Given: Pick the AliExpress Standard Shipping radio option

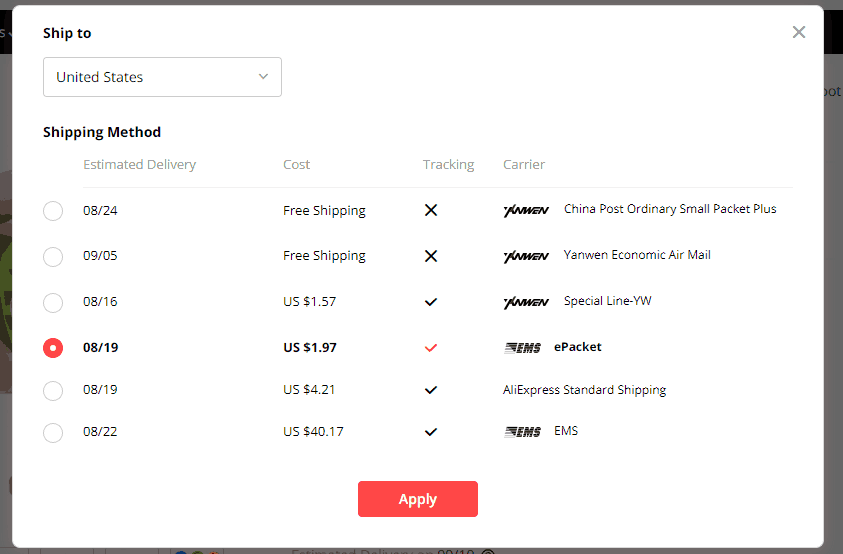Looking at the screenshot, I should pos(53,390).
